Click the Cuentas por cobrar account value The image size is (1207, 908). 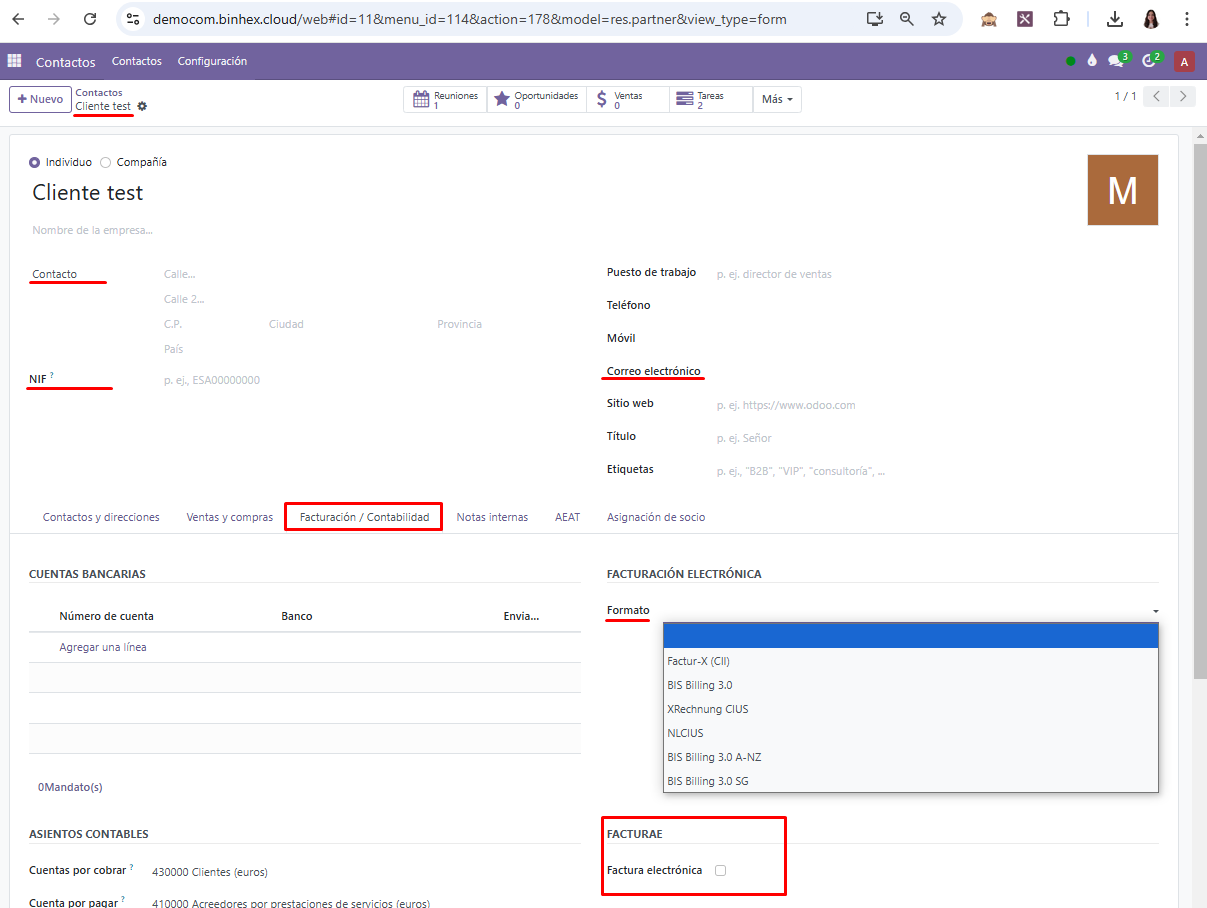click(x=210, y=872)
